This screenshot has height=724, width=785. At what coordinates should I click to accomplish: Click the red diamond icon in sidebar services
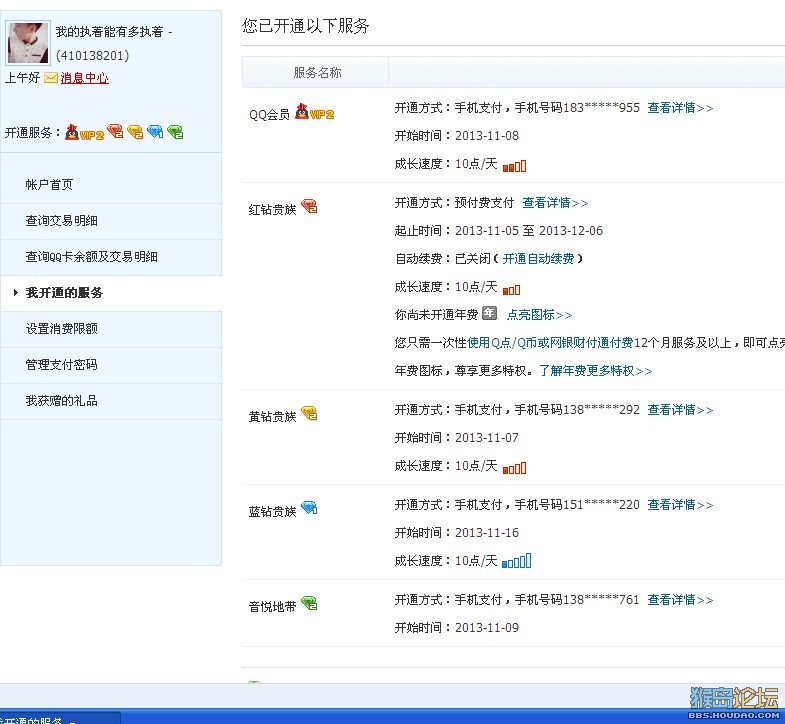tap(115, 131)
